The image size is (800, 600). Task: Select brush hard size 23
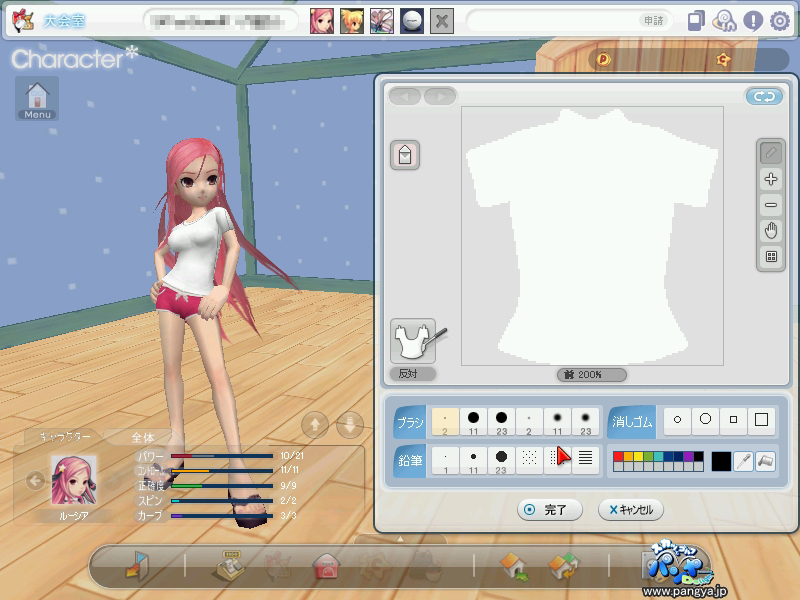click(501, 421)
